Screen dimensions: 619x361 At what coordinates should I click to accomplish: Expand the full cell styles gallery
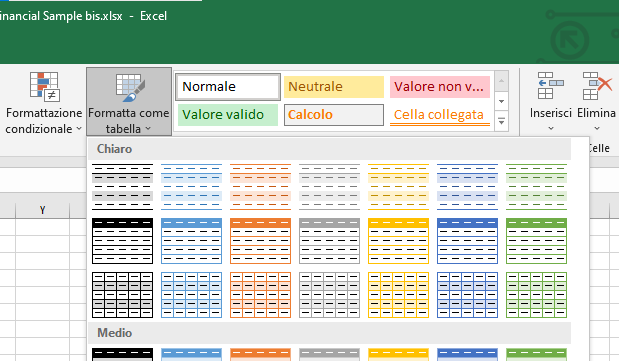click(x=501, y=122)
